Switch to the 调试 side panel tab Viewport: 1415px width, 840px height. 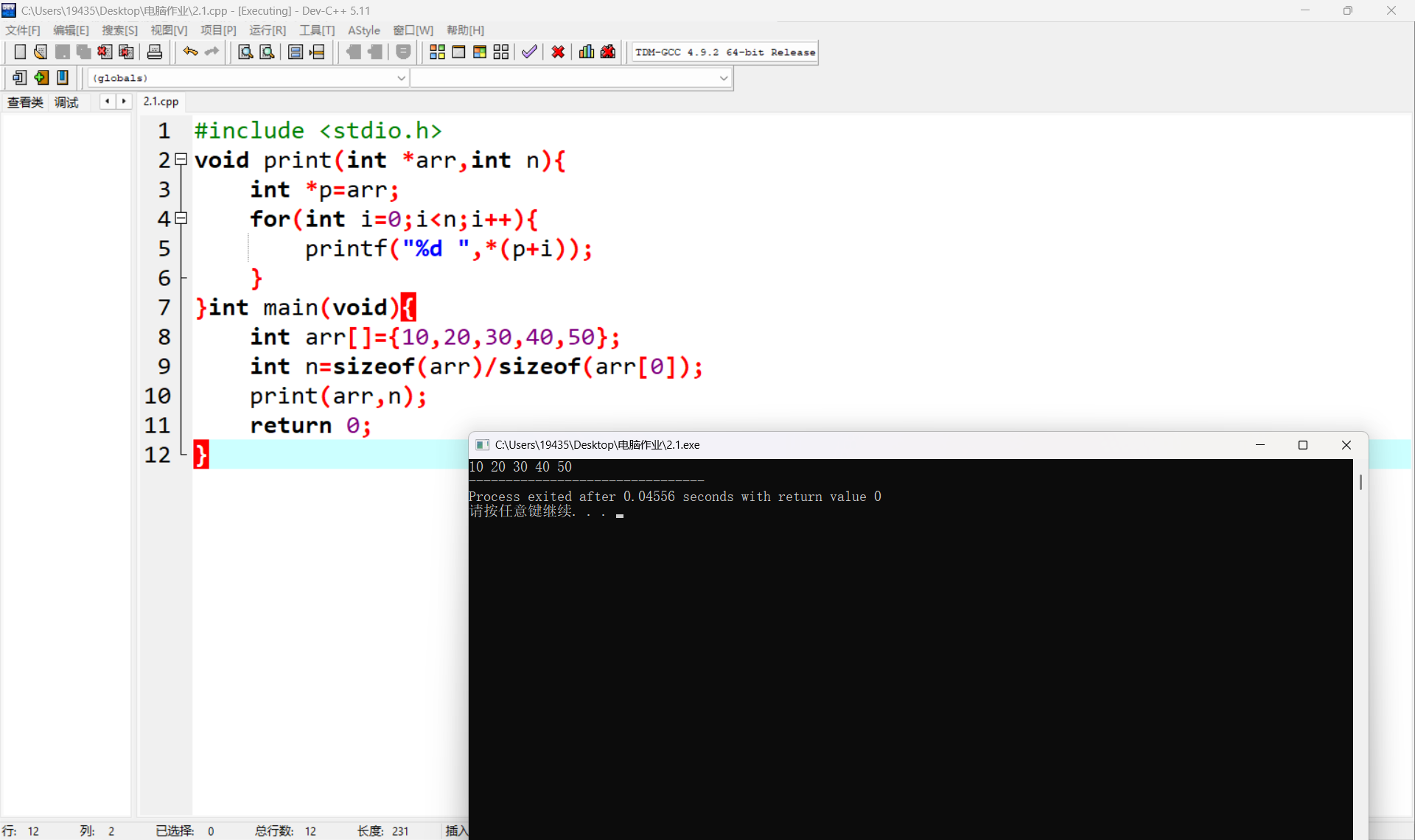pyautogui.click(x=66, y=102)
